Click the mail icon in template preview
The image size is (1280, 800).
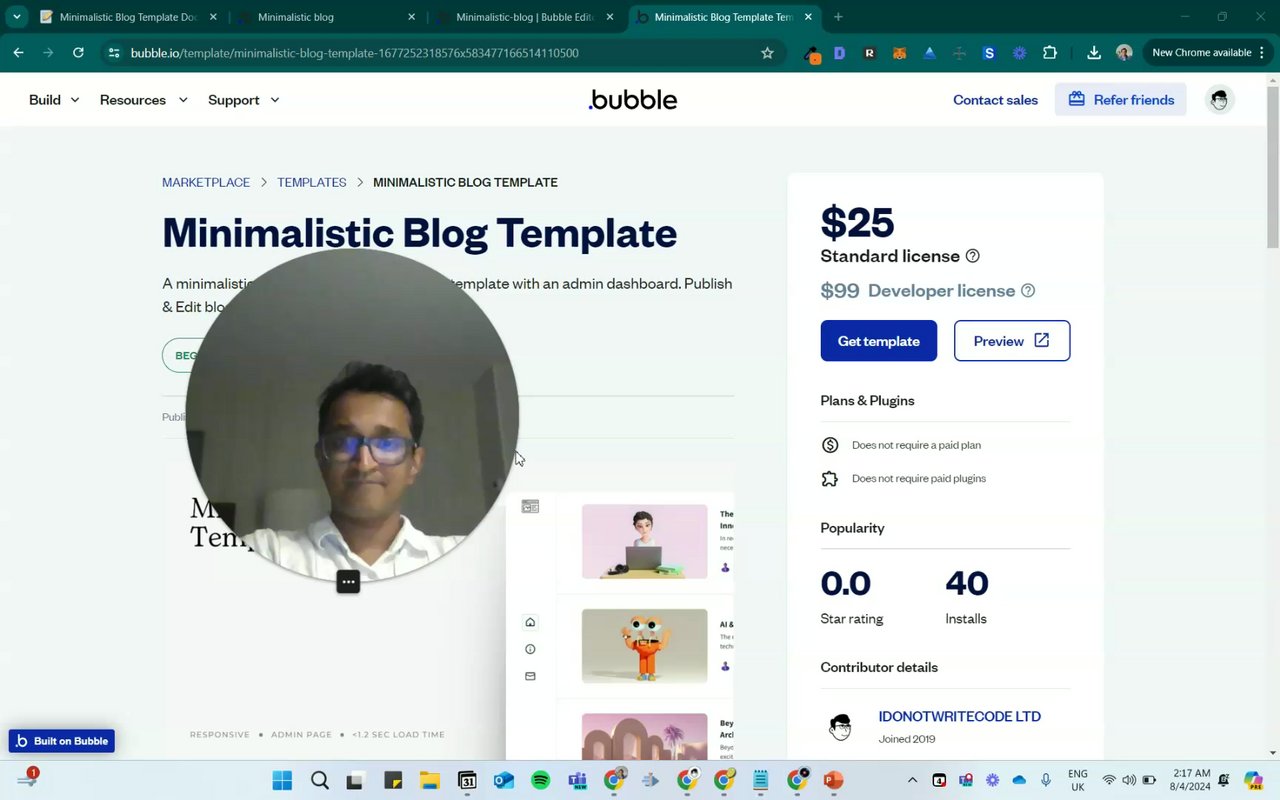(530, 676)
